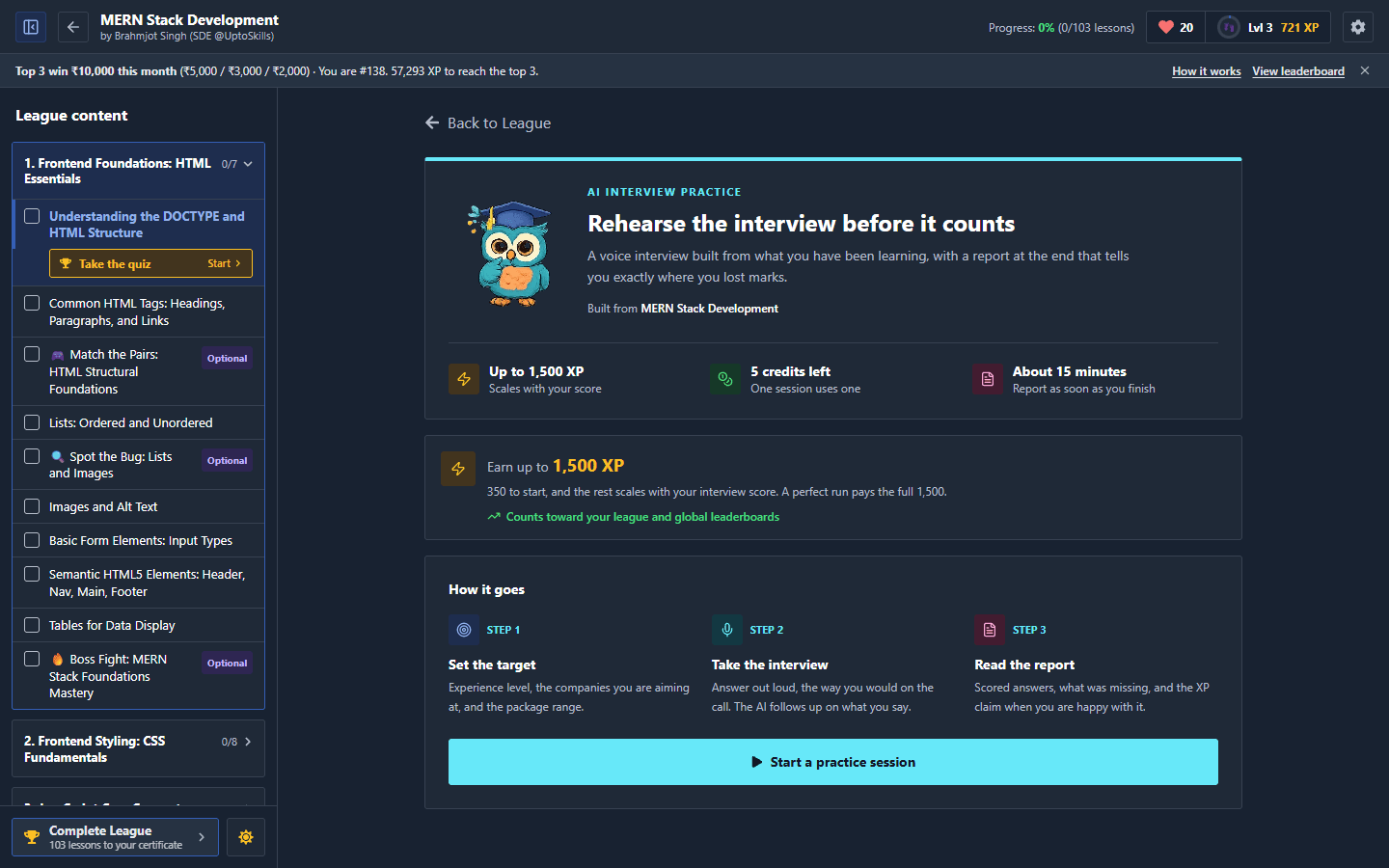Collapse Frontend Foundations: HTML Essentials section
Screen dimensions: 1389x868
138,171
